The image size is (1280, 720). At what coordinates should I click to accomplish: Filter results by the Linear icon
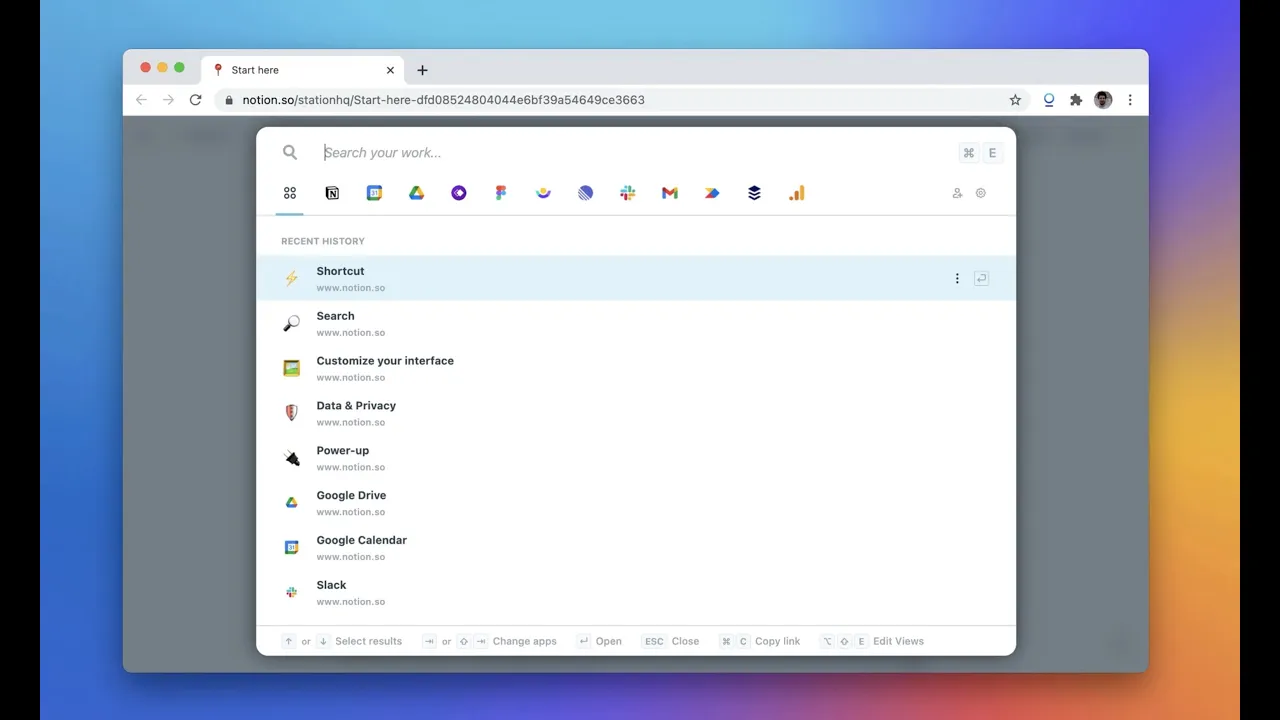pos(585,193)
